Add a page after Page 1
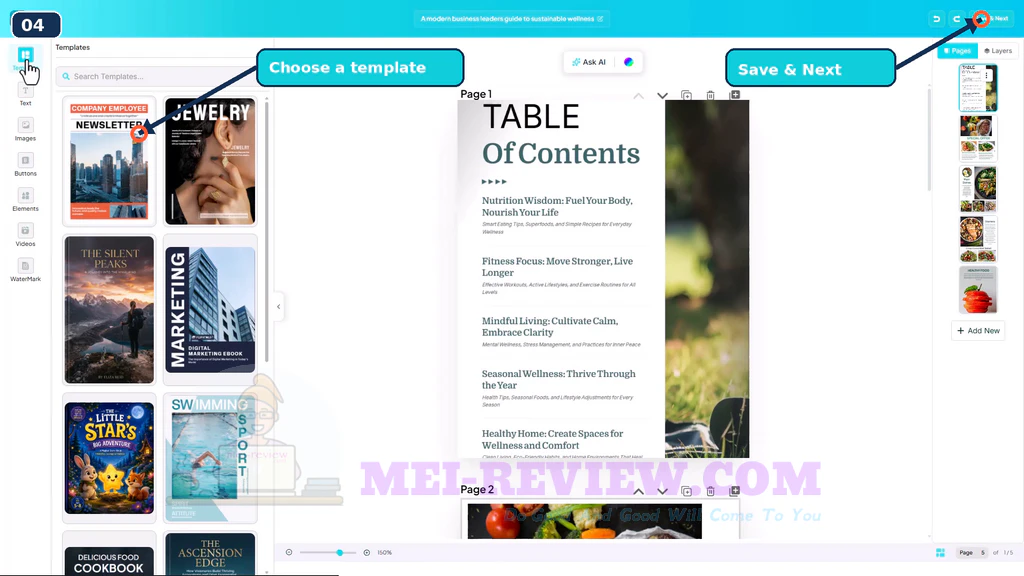Image resolution: width=1024 pixels, height=576 pixels. click(735, 95)
